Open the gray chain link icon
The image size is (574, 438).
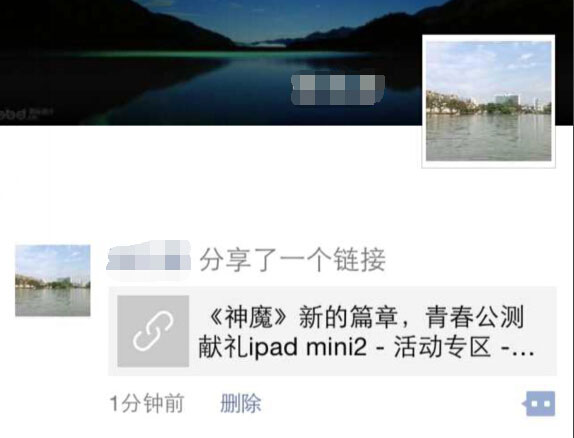point(153,331)
